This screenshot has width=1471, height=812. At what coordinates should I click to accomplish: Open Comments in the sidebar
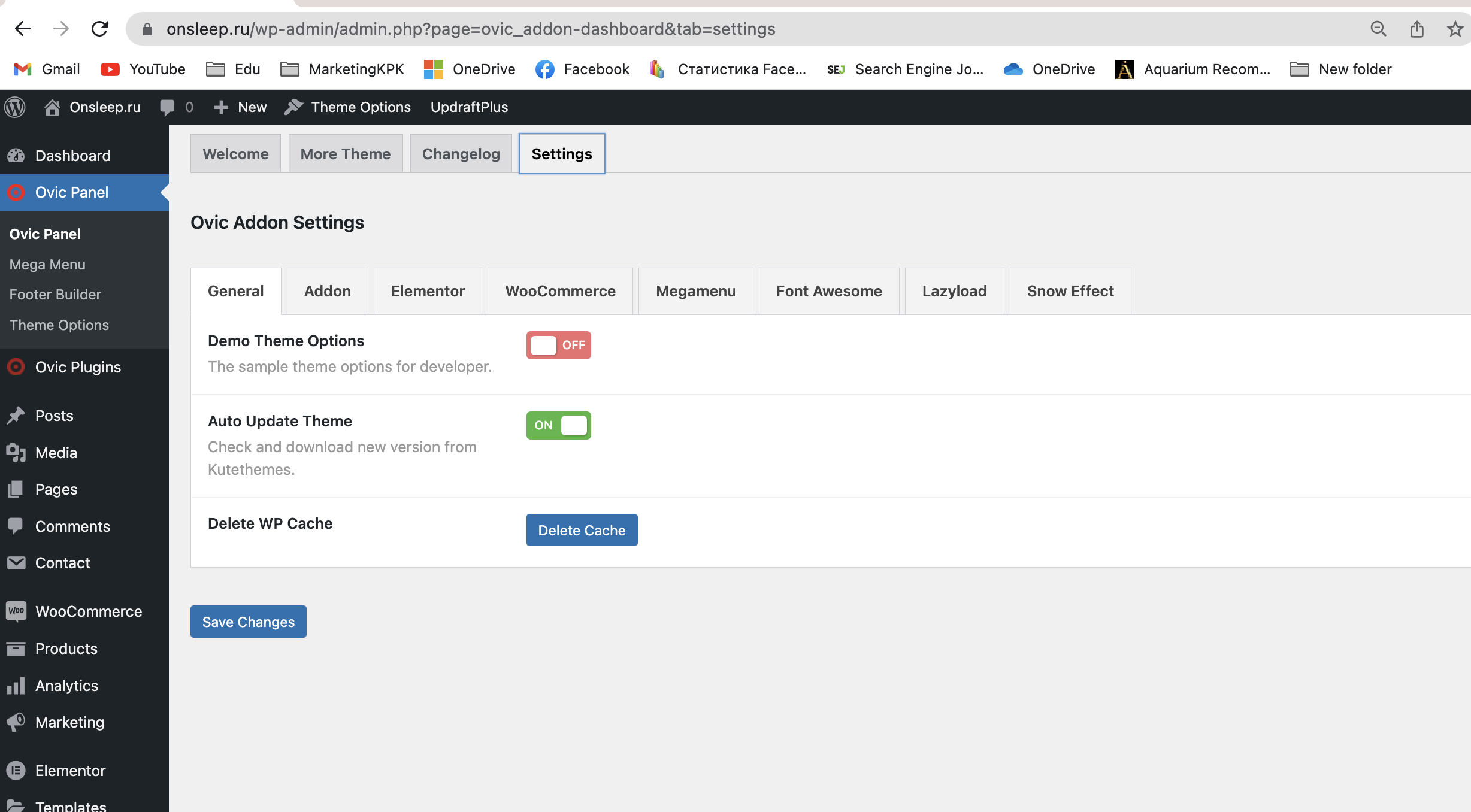(x=84, y=526)
